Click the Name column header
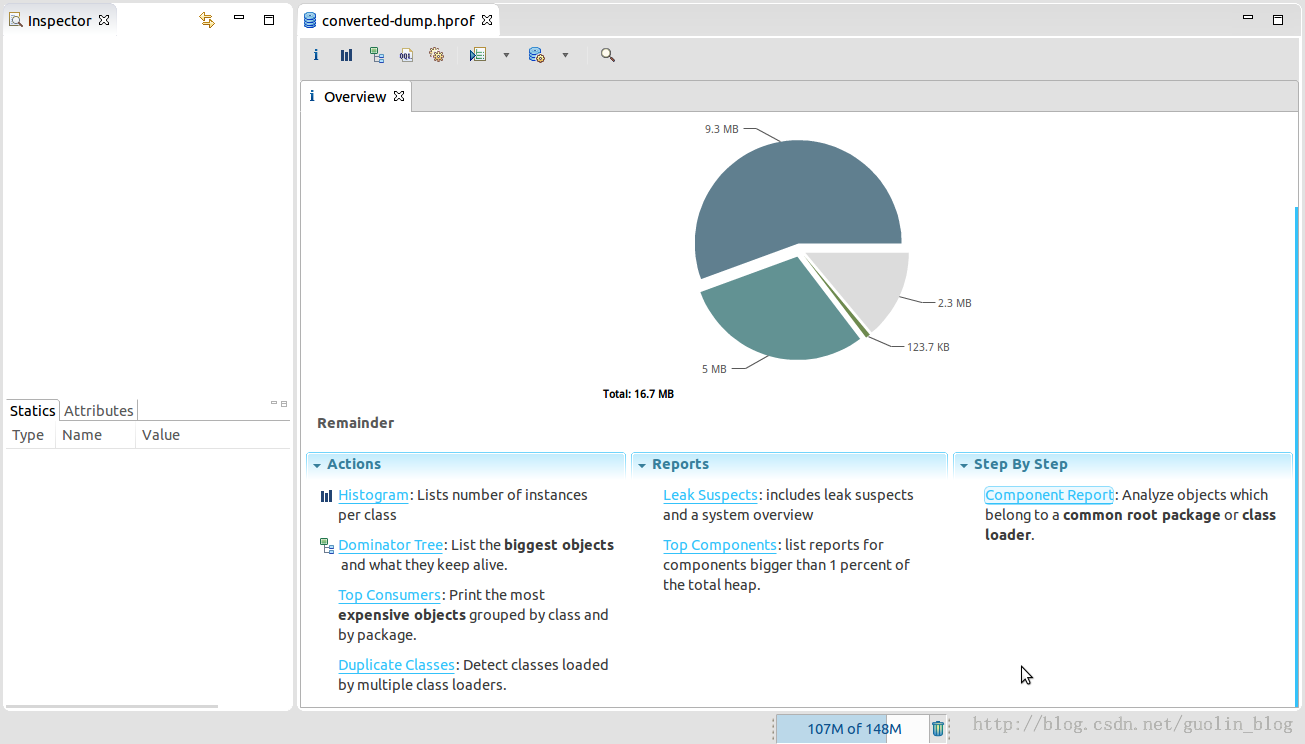This screenshot has height=744, width=1305. point(94,435)
